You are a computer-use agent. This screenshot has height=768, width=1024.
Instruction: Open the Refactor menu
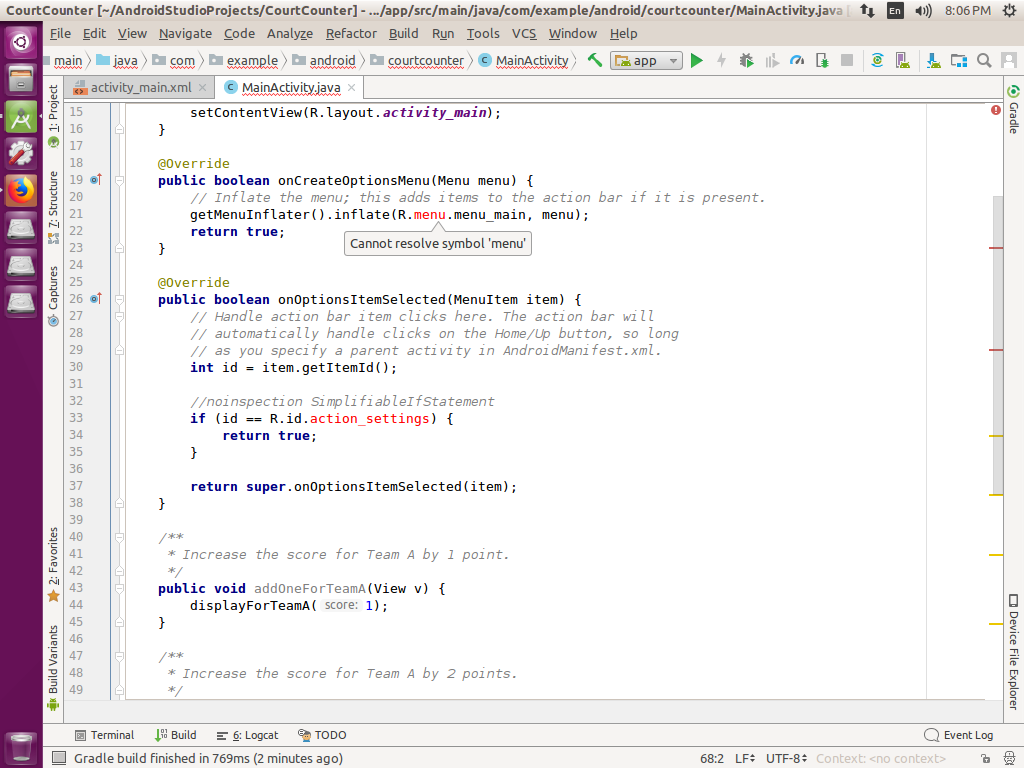(x=351, y=33)
